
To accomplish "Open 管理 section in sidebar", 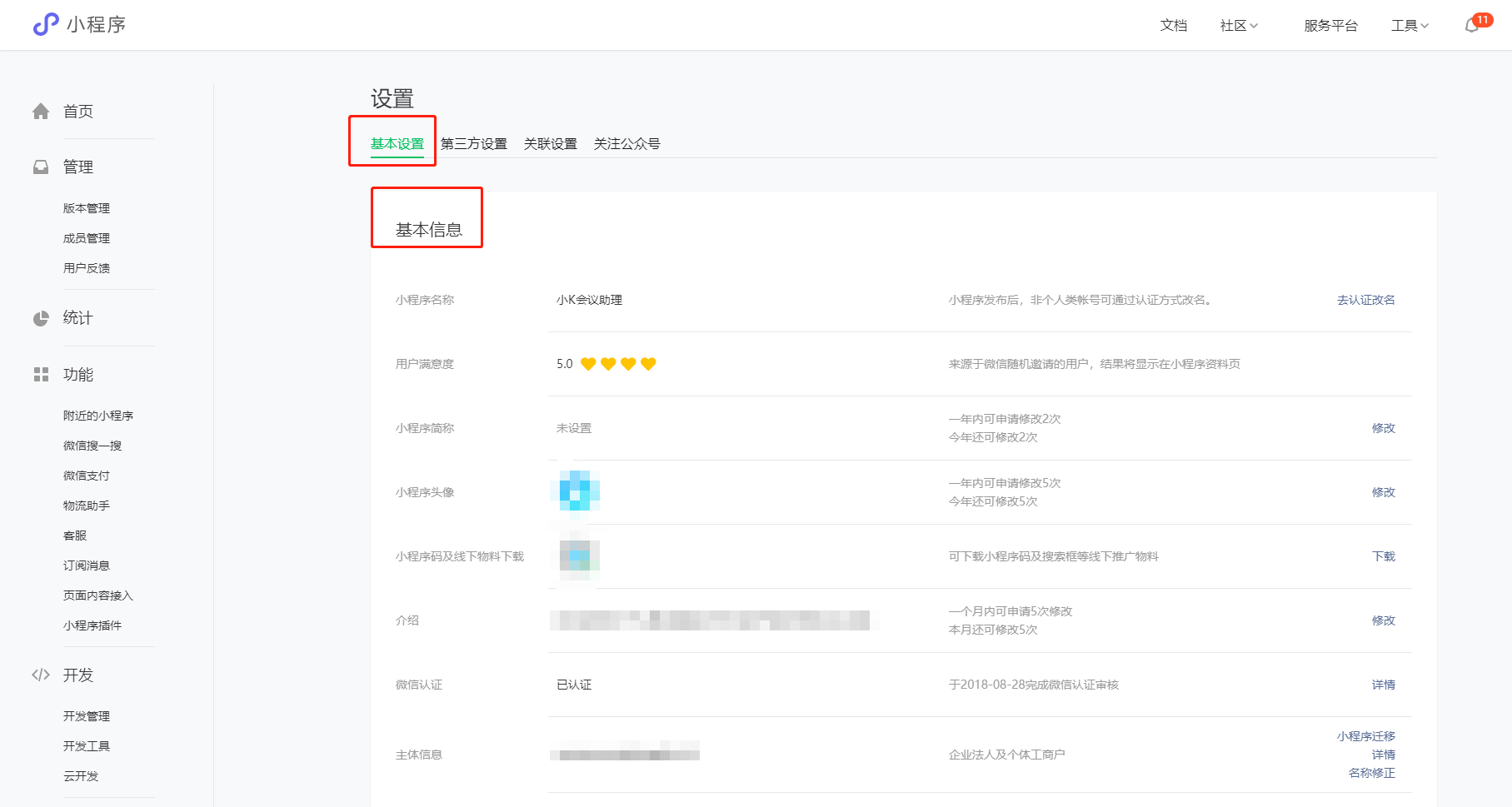I will [x=78, y=167].
